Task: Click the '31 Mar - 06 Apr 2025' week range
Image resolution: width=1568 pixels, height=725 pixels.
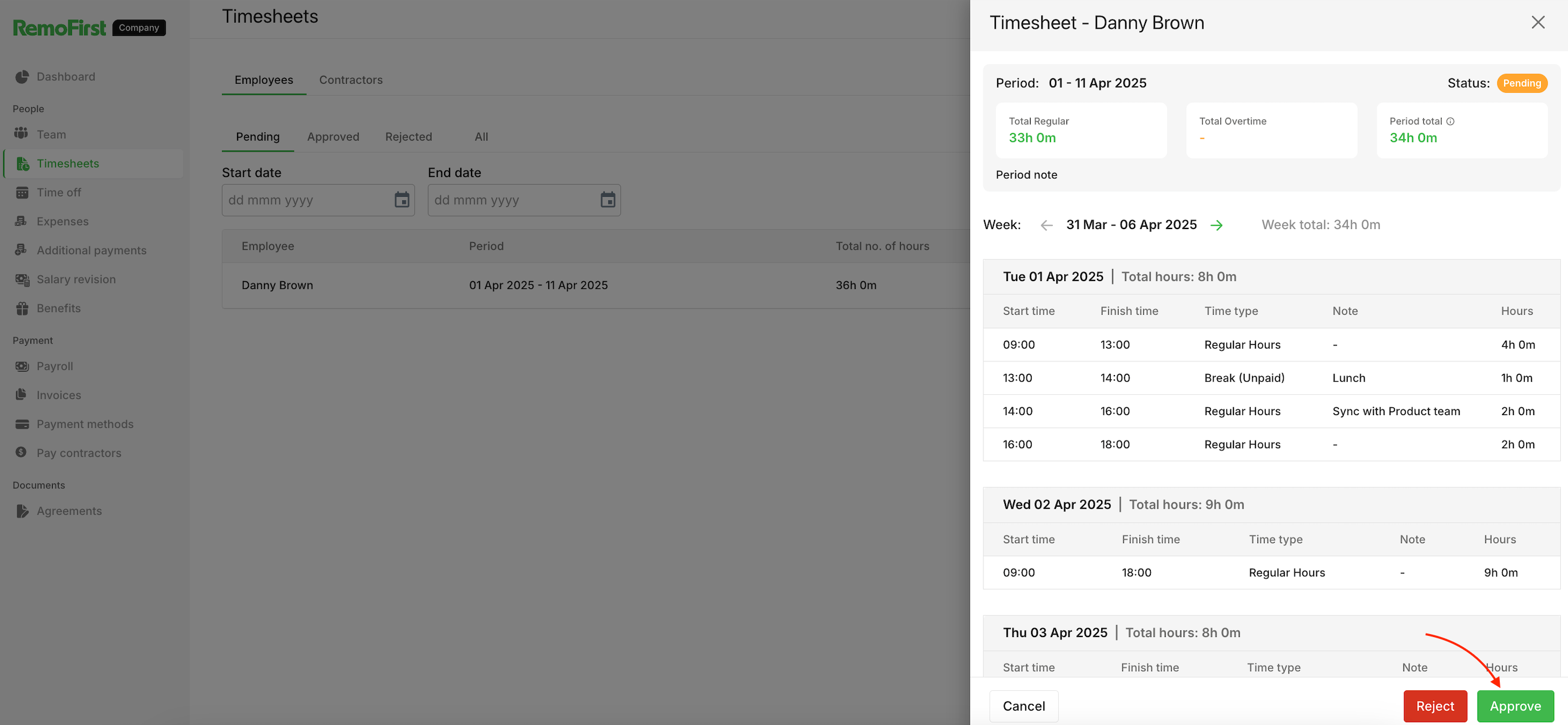Action: [1131, 225]
